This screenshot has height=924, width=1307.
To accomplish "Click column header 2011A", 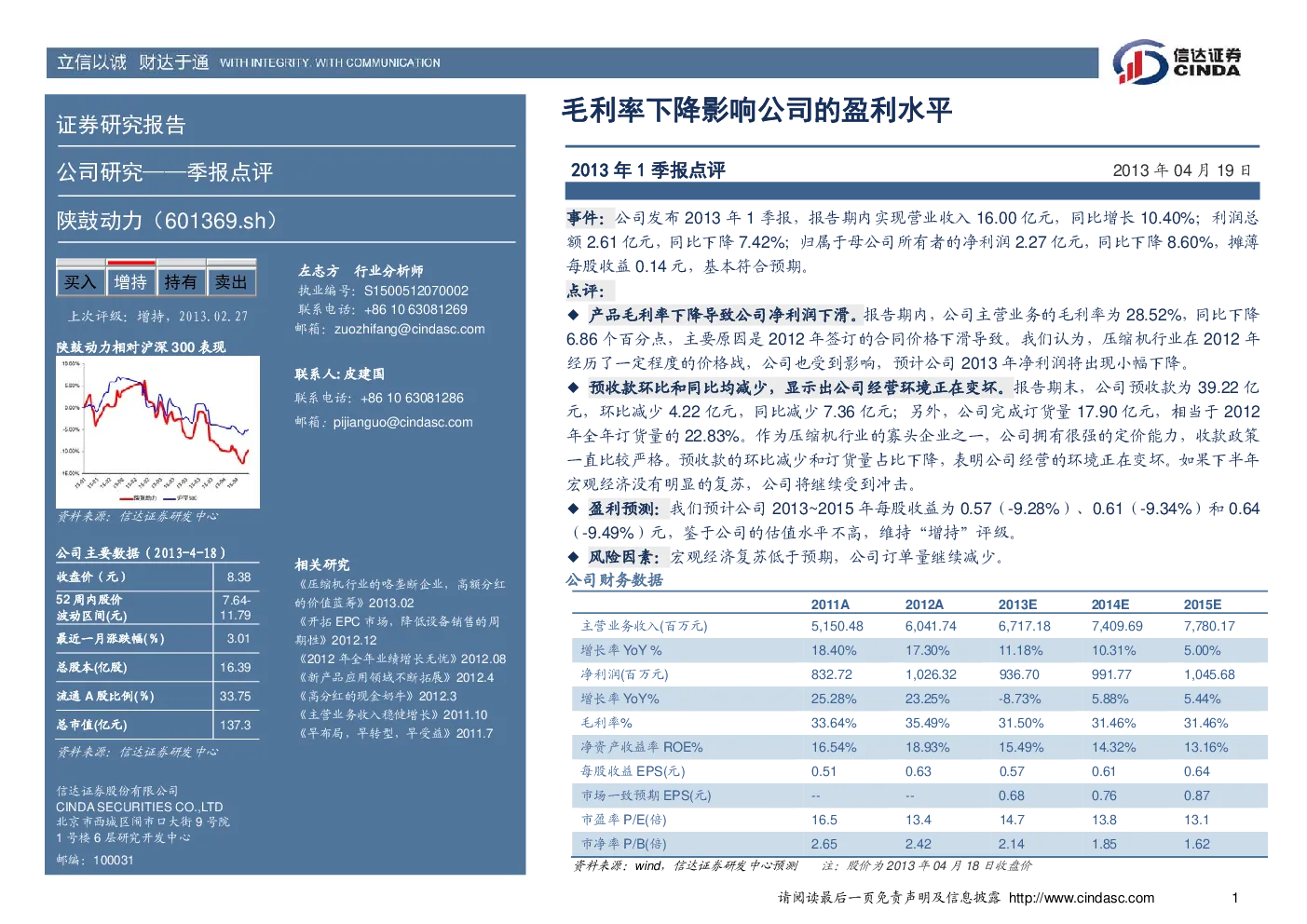I will 830,605.
